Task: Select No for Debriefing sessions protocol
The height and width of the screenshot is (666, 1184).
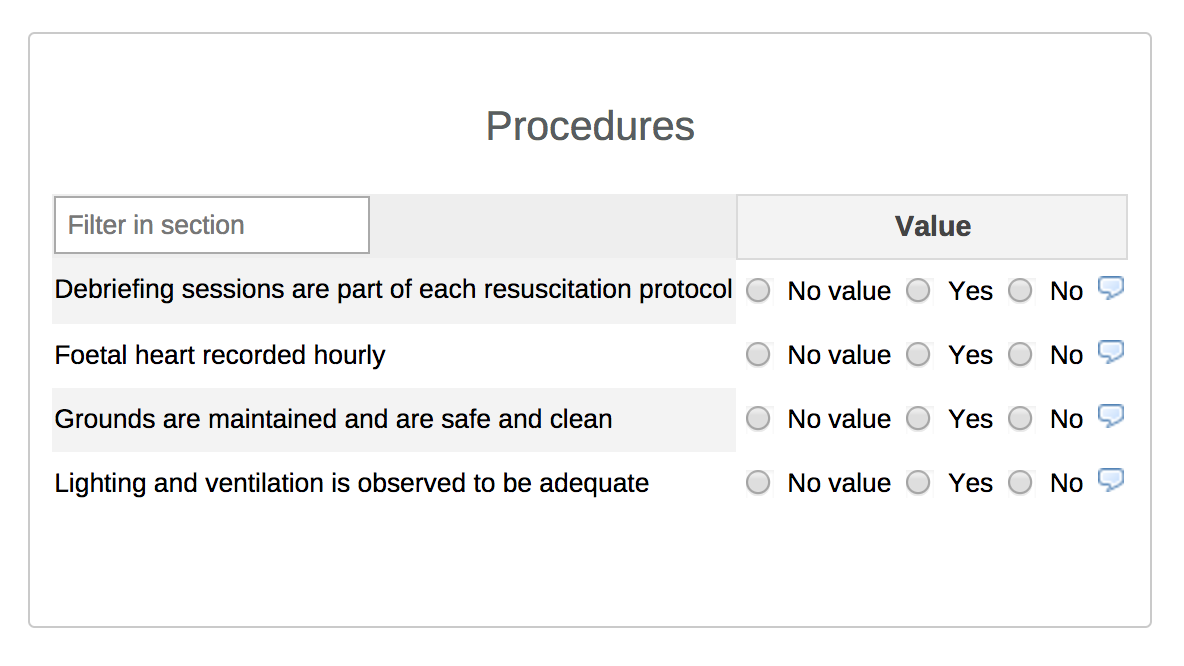Action: [x=1019, y=291]
